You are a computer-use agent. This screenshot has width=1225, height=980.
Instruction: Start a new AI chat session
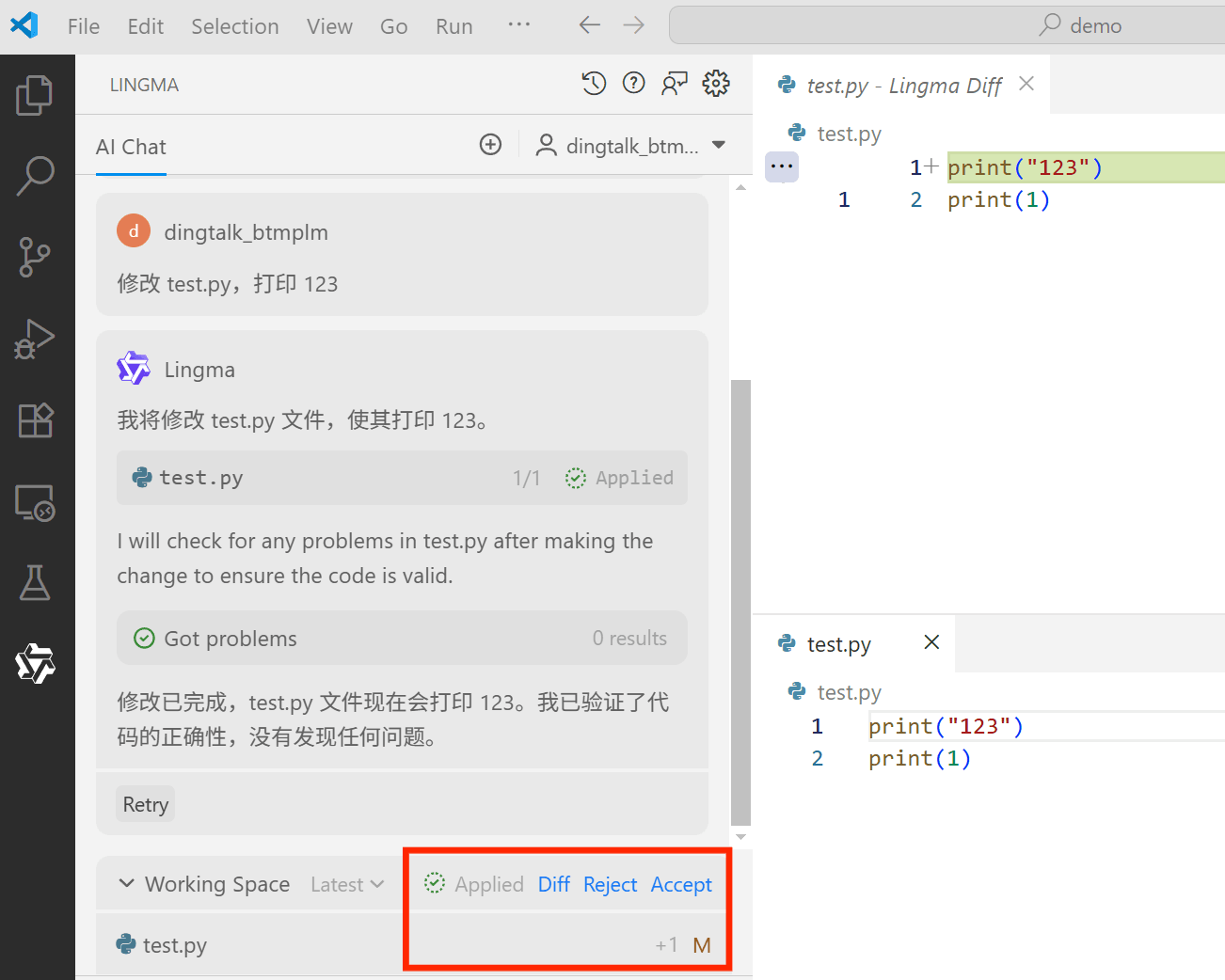490,145
